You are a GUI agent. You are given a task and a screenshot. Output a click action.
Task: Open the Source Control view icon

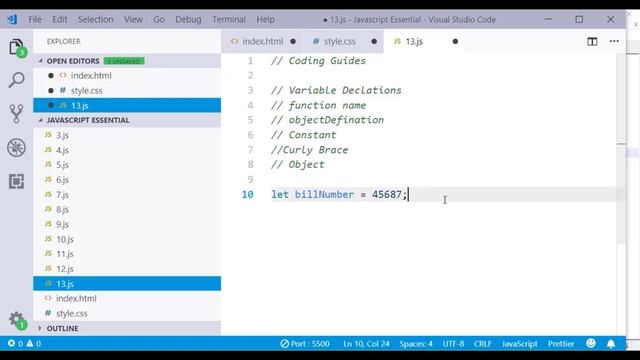pos(16,113)
